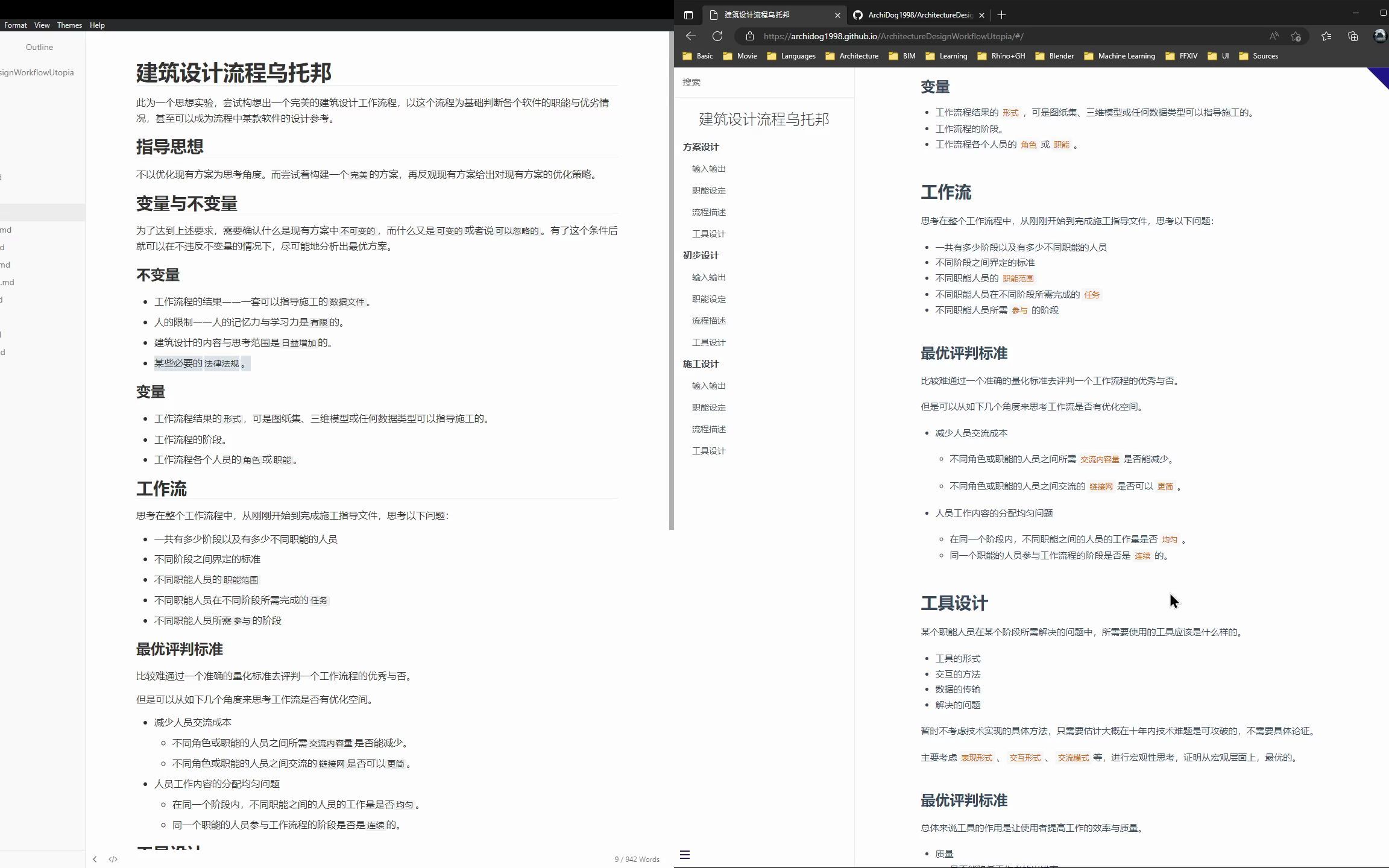Viewport: 1389px width, 868px height.
Task: Minimize the browser window
Action: (1356, 13)
